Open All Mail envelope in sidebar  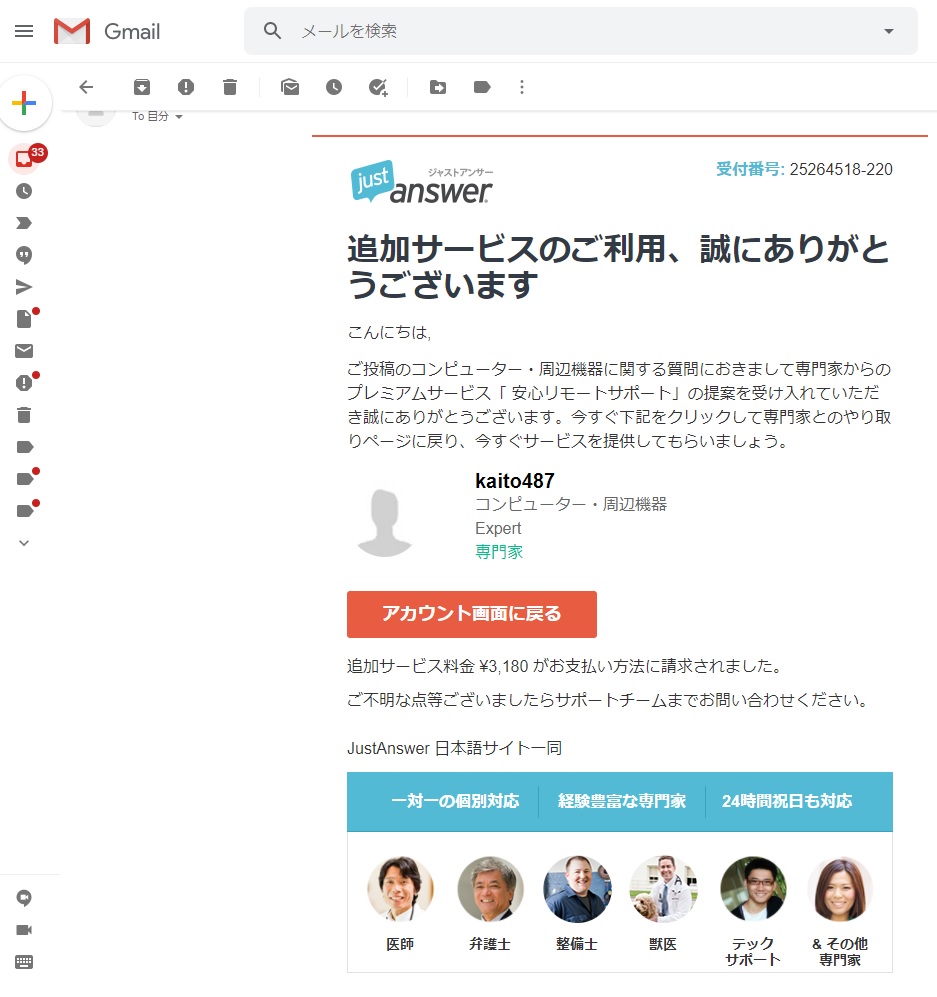[24, 351]
